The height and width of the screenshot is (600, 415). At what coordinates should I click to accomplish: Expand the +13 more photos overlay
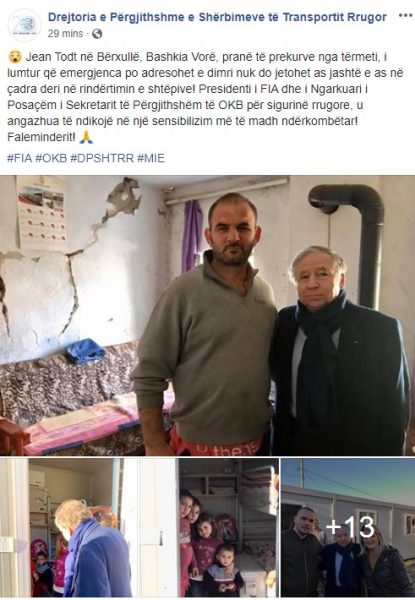point(348,528)
